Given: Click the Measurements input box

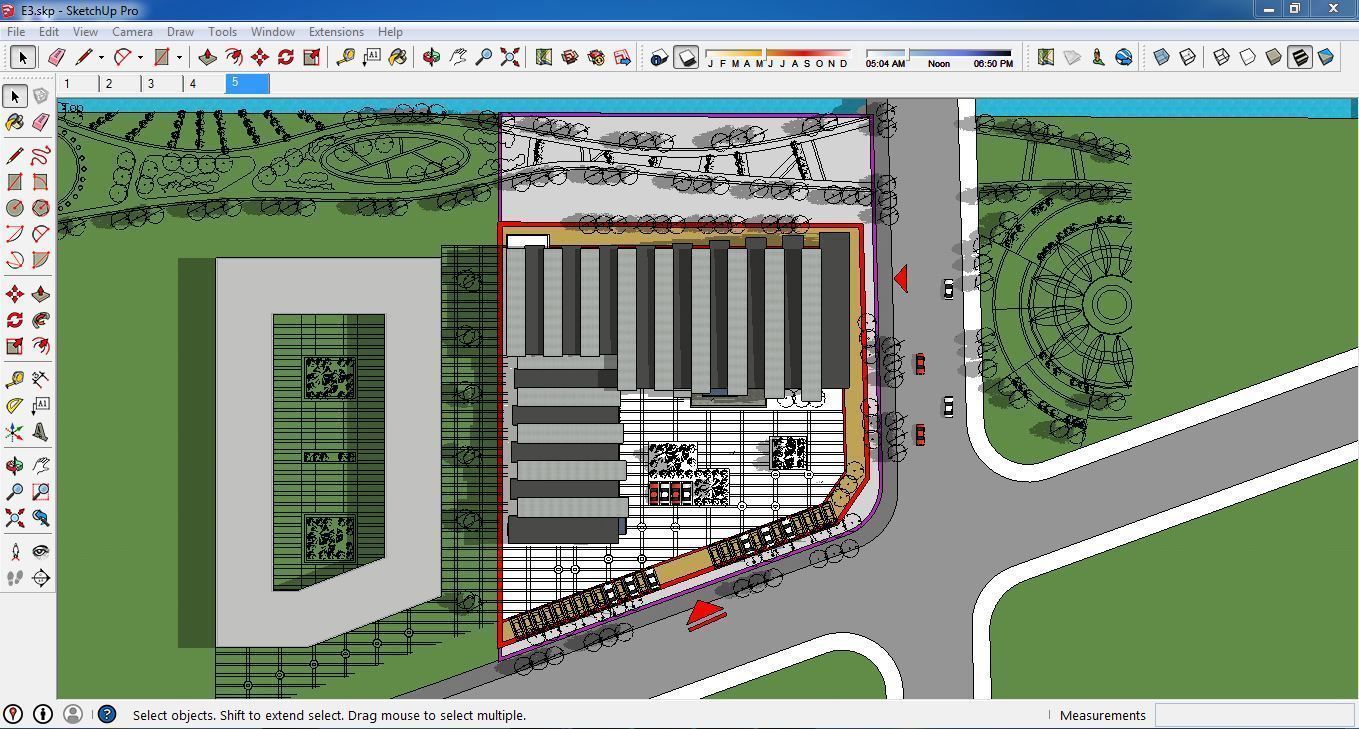Looking at the screenshot, I should pyautogui.click(x=1254, y=715).
